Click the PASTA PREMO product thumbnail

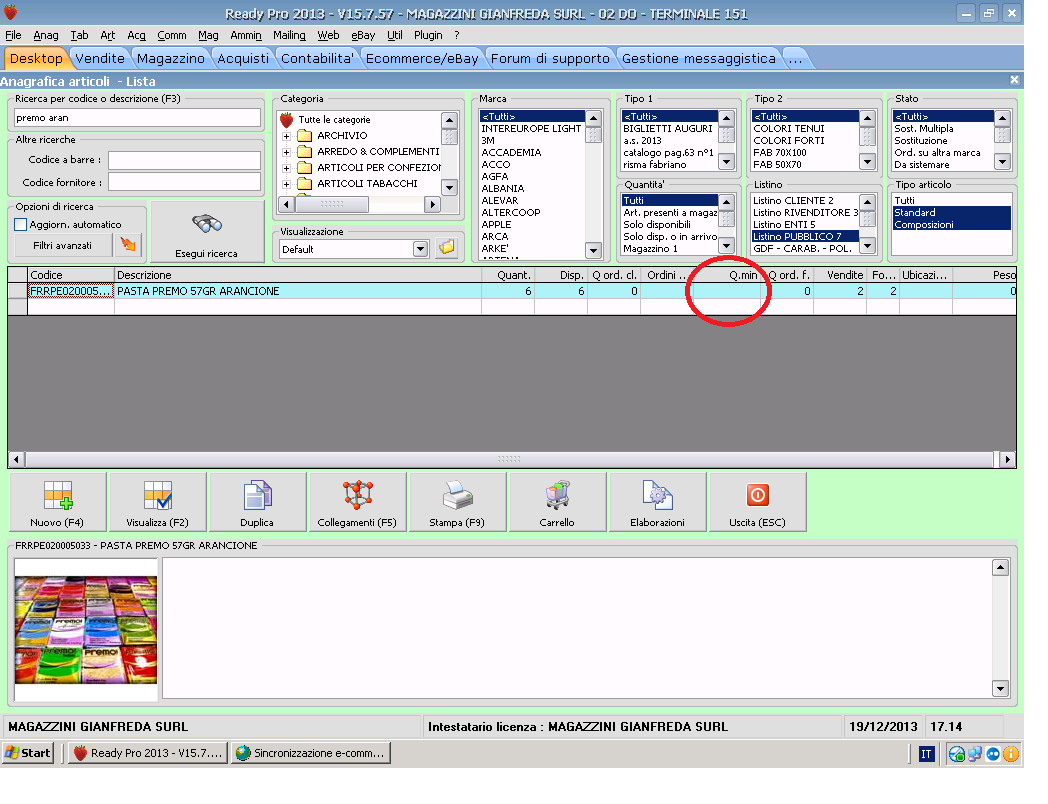pyautogui.click(x=86, y=630)
